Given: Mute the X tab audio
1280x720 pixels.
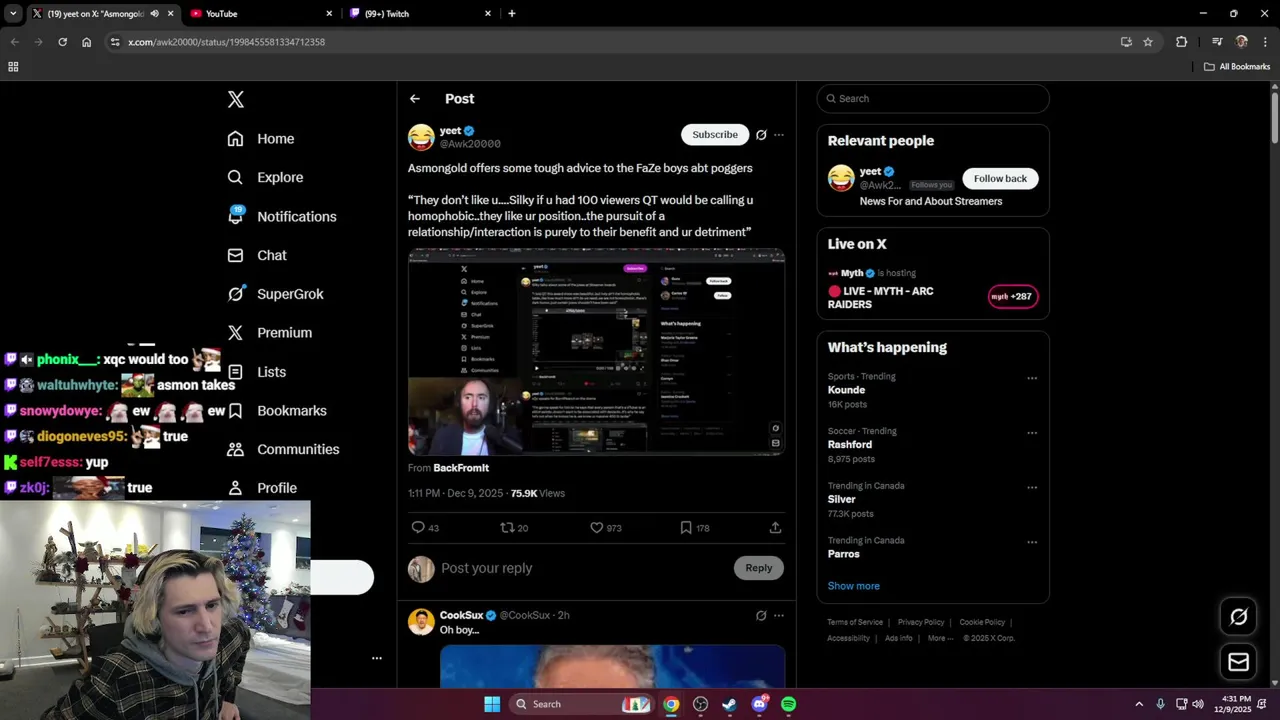Looking at the screenshot, I should (x=154, y=14).
